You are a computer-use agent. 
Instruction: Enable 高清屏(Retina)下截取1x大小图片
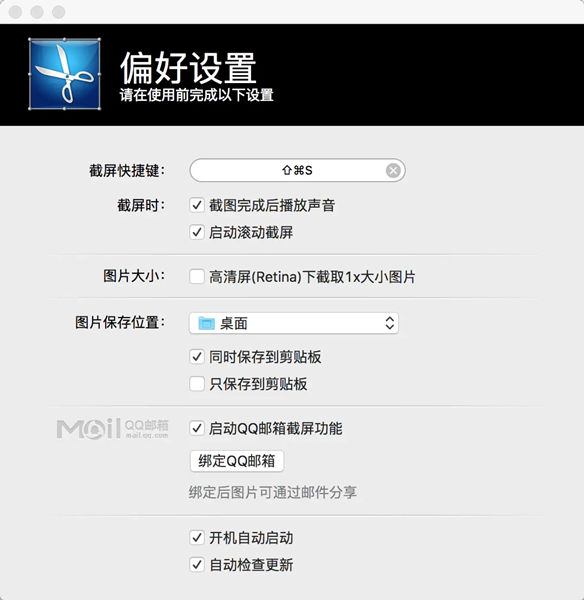coord(197,276)
